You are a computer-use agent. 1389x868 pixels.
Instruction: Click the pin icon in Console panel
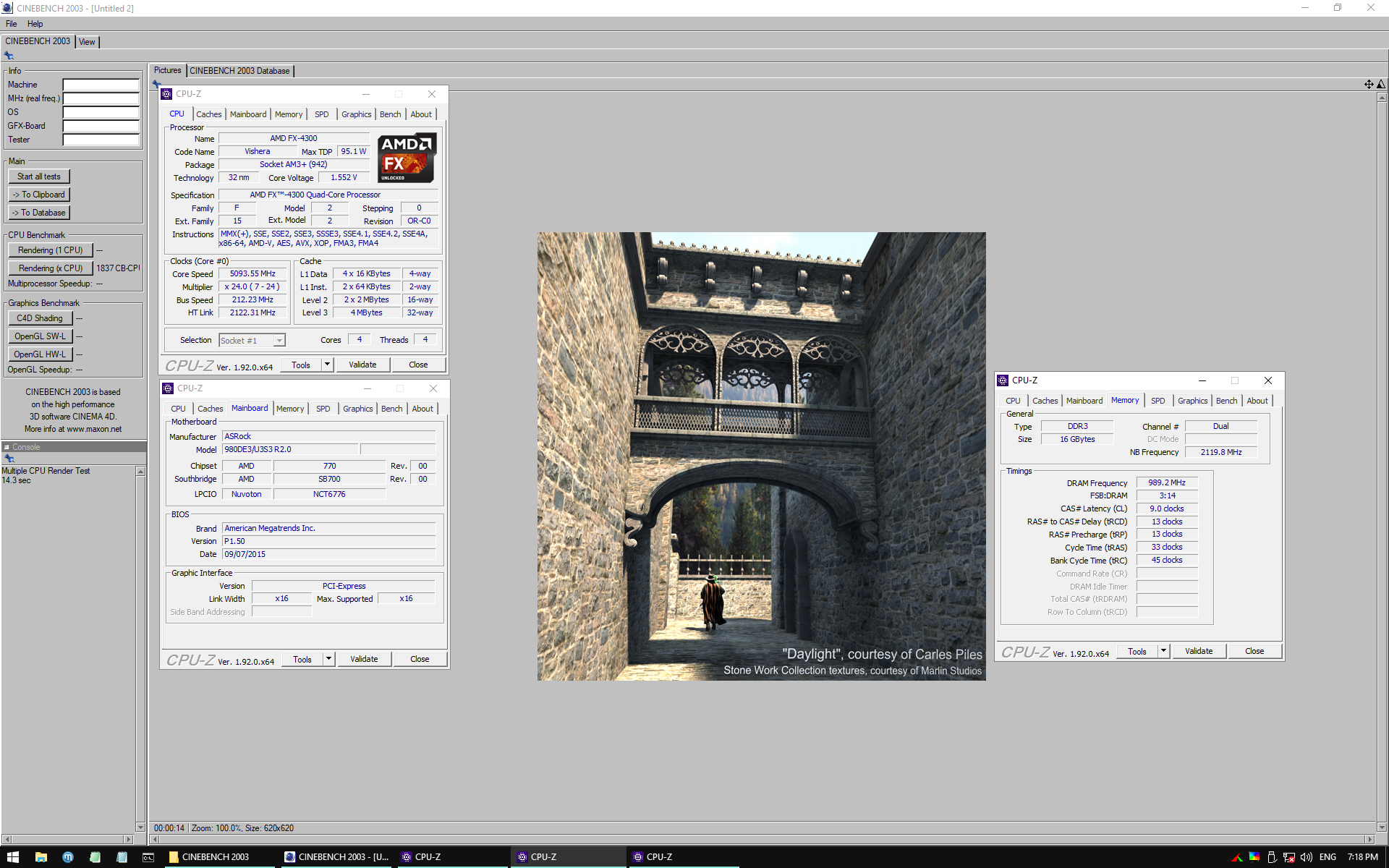click(9, 459)
